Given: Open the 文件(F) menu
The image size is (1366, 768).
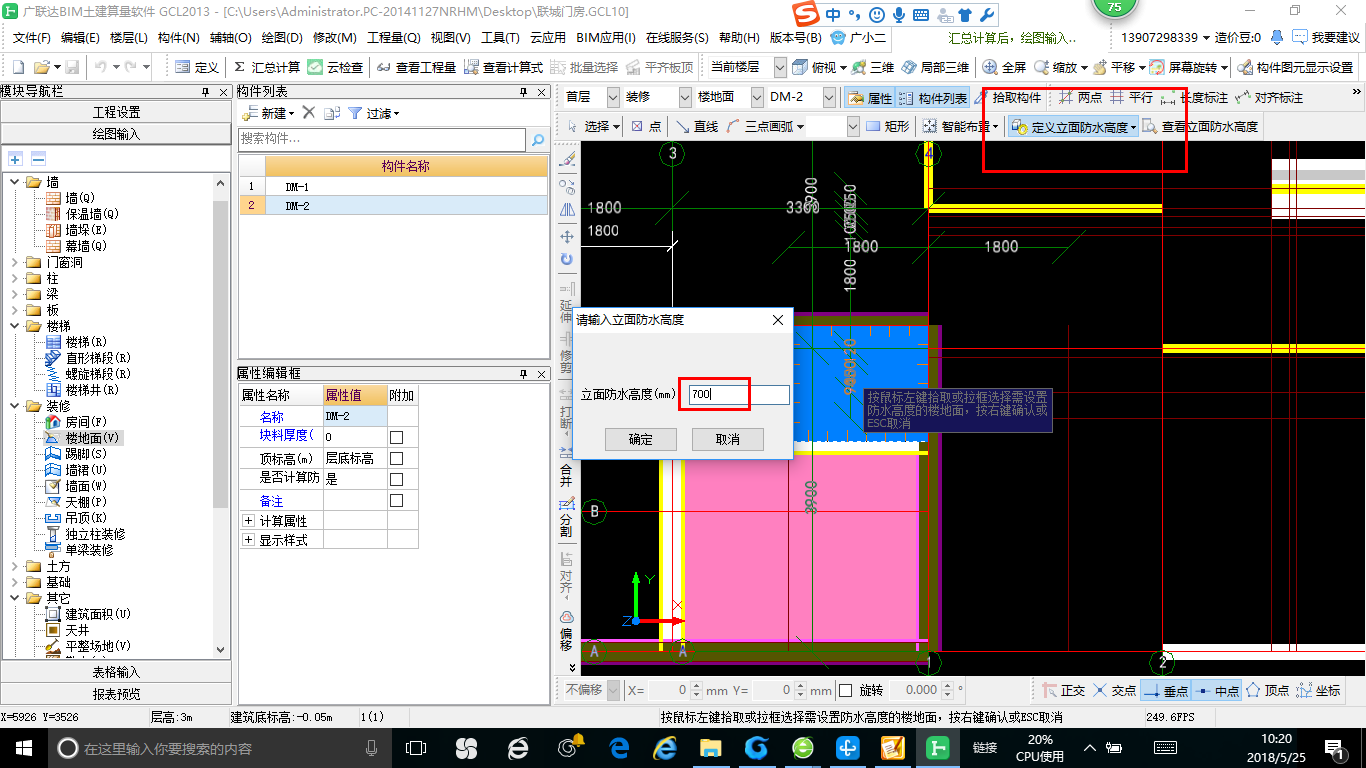Looking at the screenshot, I should pyautogui.click(x=31, y=38).
